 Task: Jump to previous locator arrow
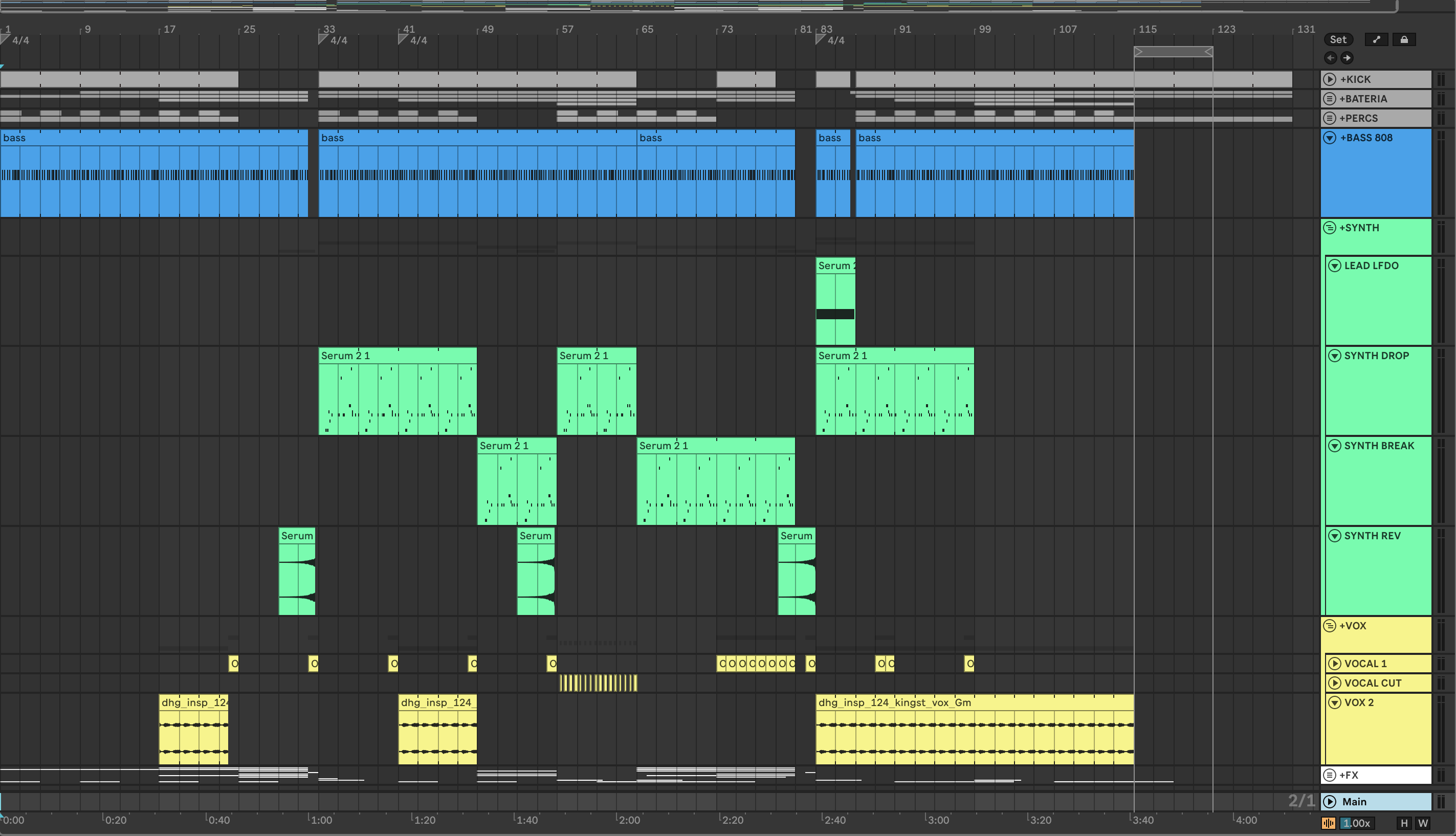click(x=1330, y=57)
